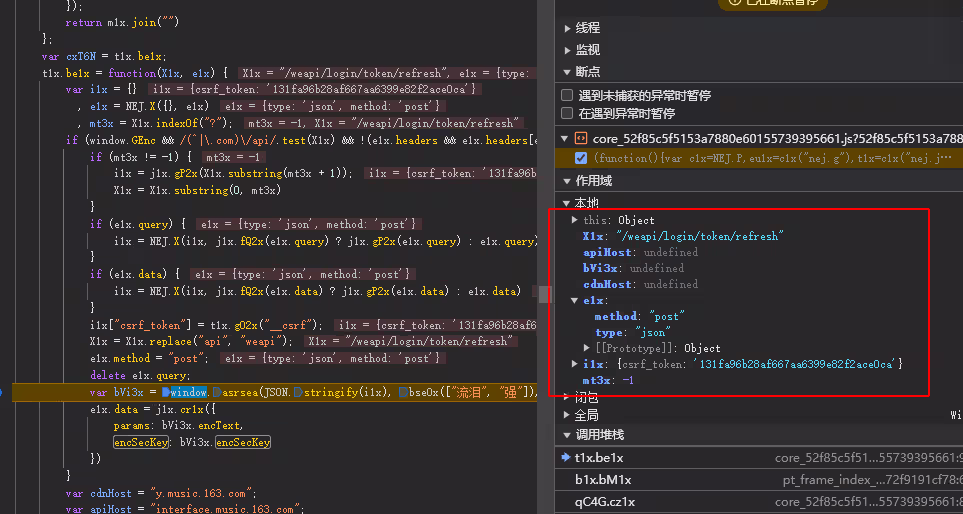This screenshot has height=514, width=963.
Task: Enable 在遇到异常时暂停 checkbox
Action: [x=568, y=114]
